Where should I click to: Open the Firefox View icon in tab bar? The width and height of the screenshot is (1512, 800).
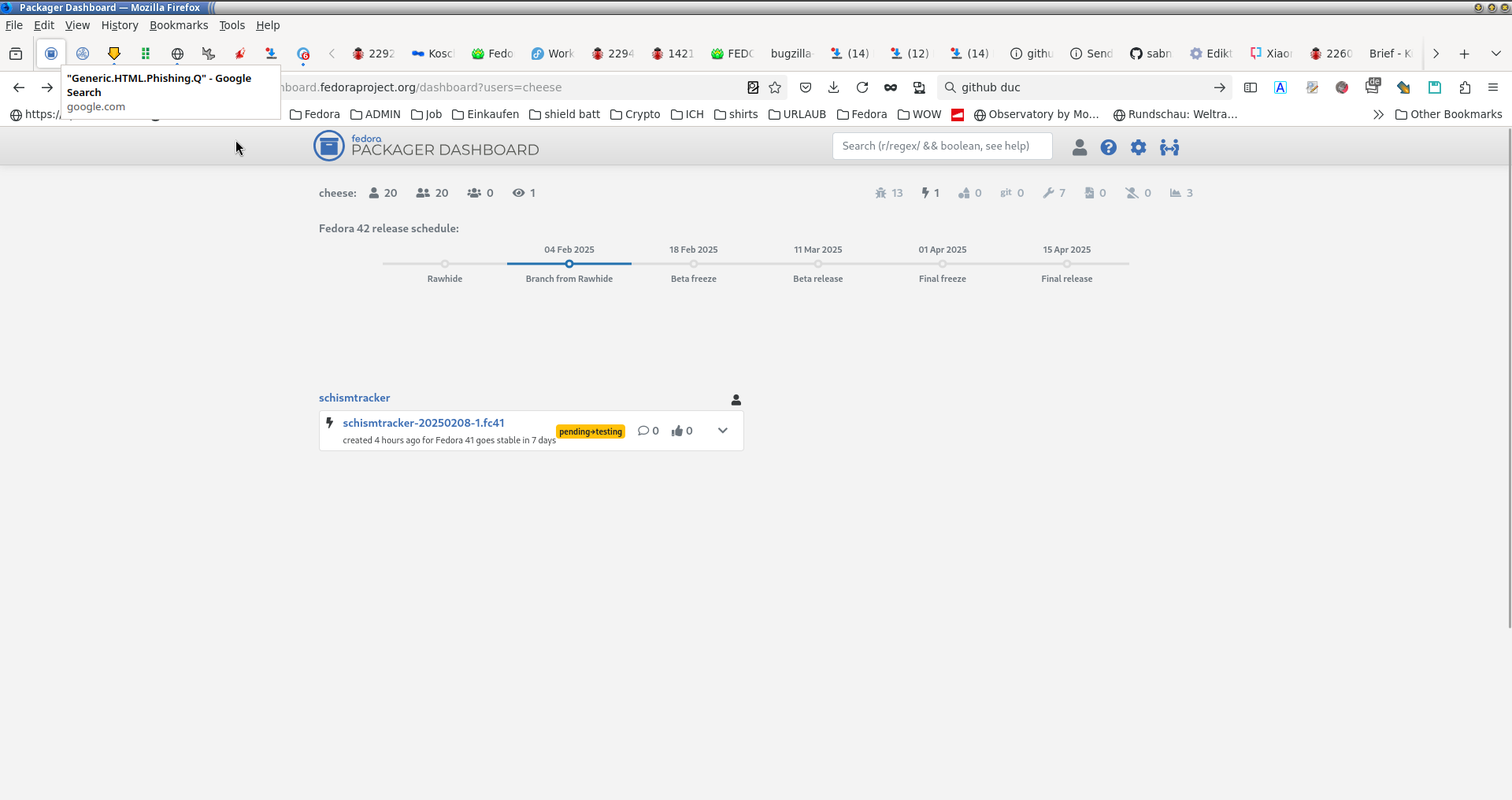(16, 54)
